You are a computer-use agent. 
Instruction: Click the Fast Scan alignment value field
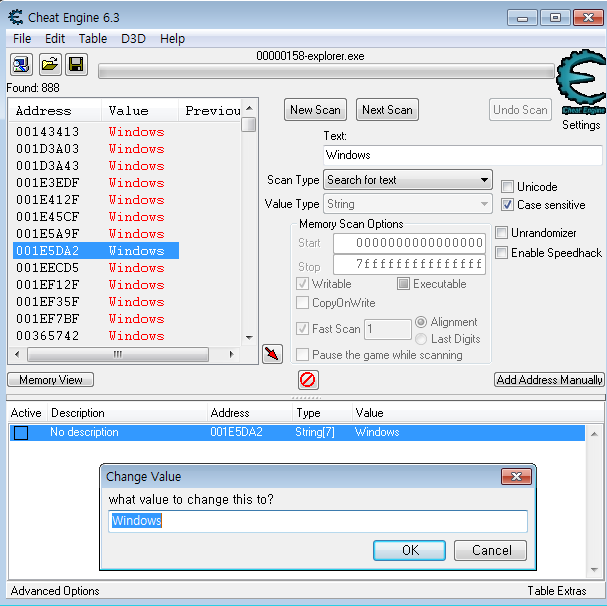(388, 329)
